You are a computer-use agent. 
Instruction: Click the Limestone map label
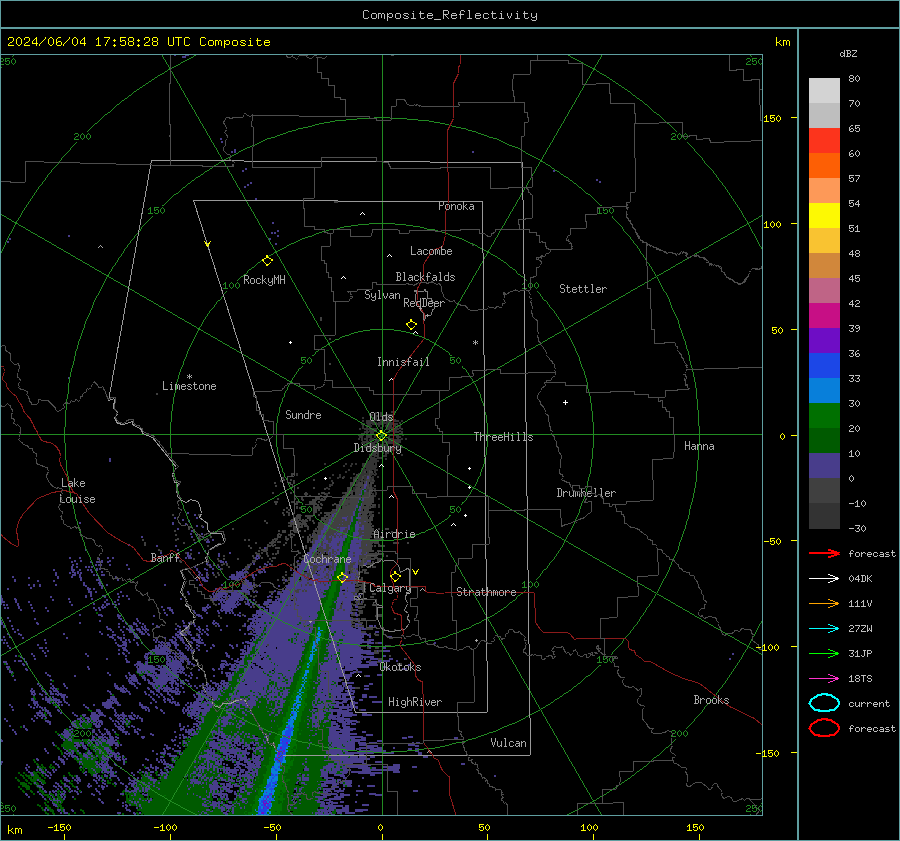click(189, 386)
